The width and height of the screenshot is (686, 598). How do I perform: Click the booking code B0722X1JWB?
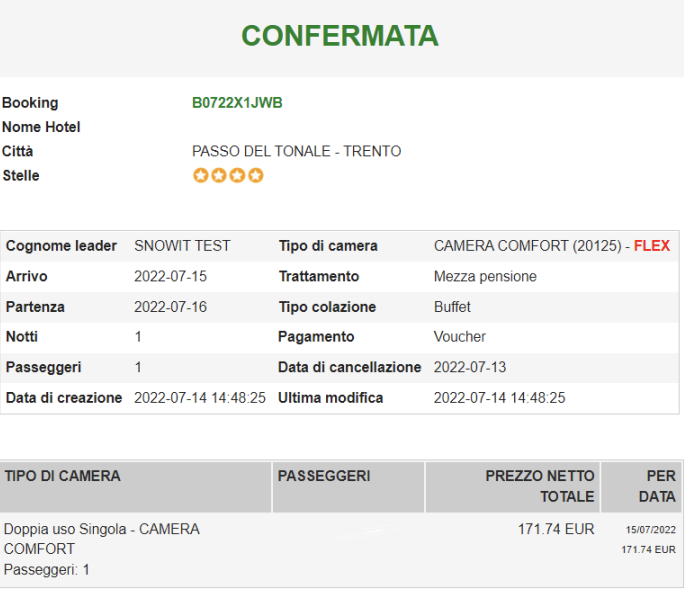click(x=237, y=103)
